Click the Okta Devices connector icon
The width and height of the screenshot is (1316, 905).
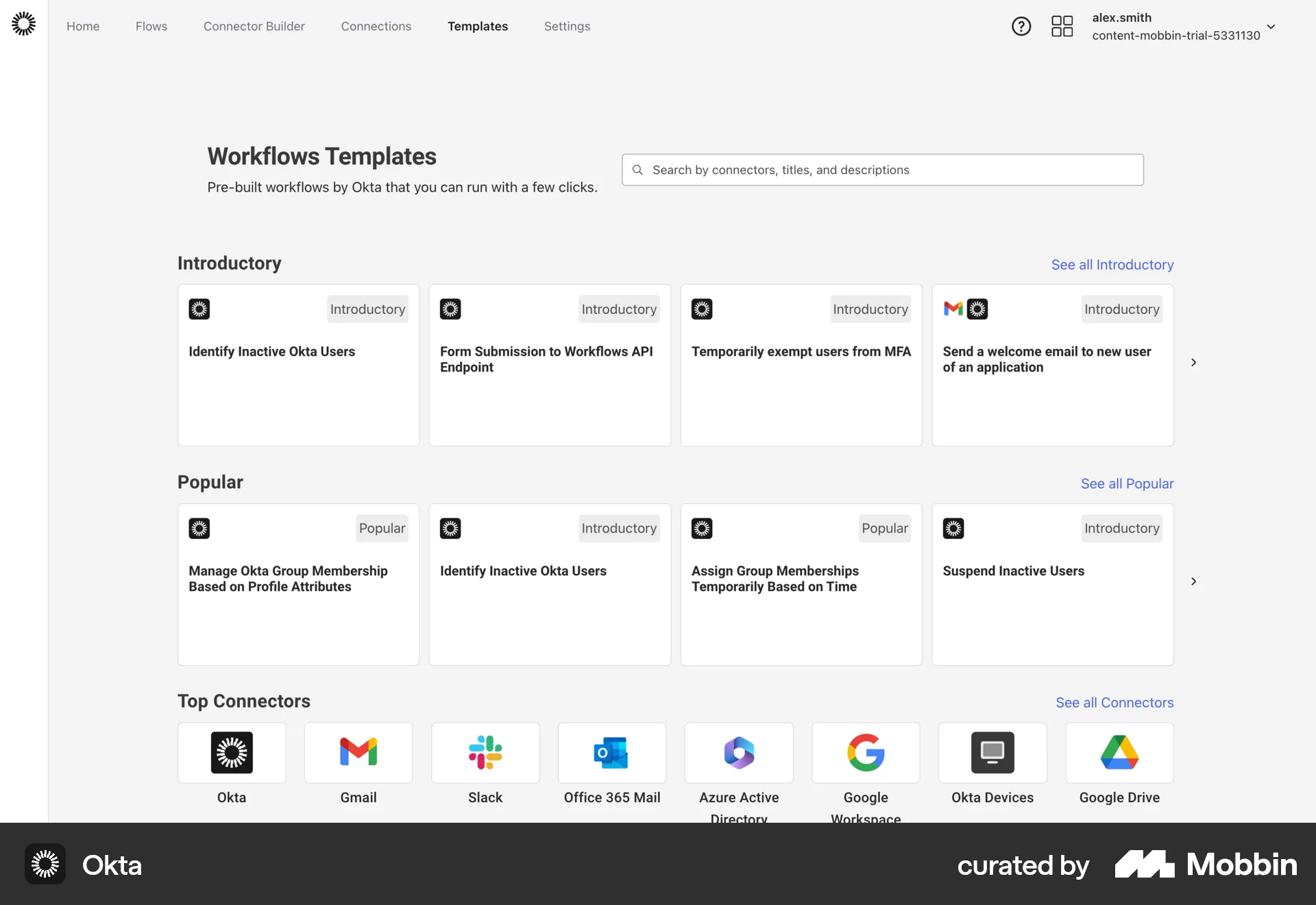click(992, 753)
